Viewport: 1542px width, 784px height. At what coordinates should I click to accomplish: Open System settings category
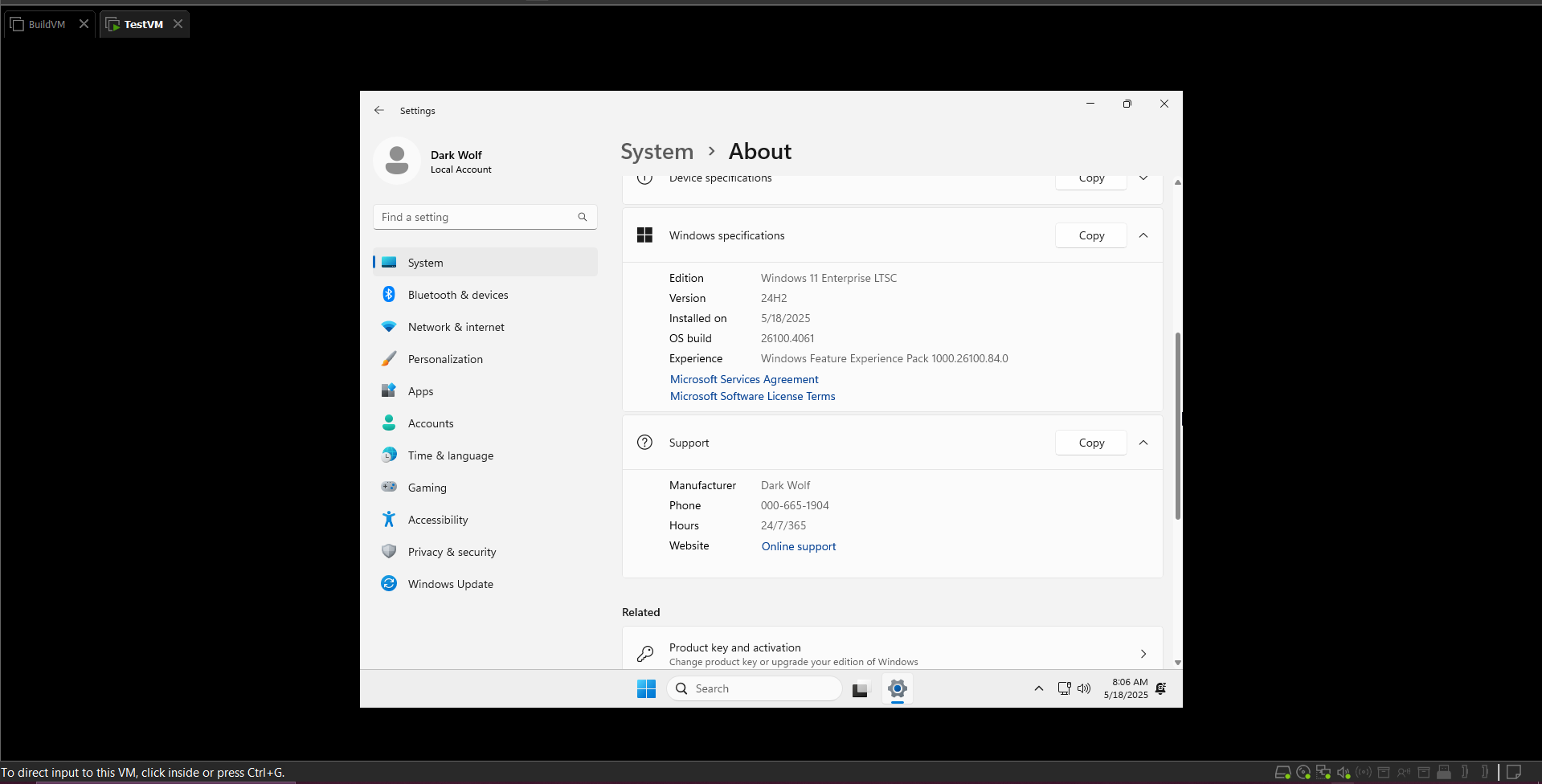485,263
